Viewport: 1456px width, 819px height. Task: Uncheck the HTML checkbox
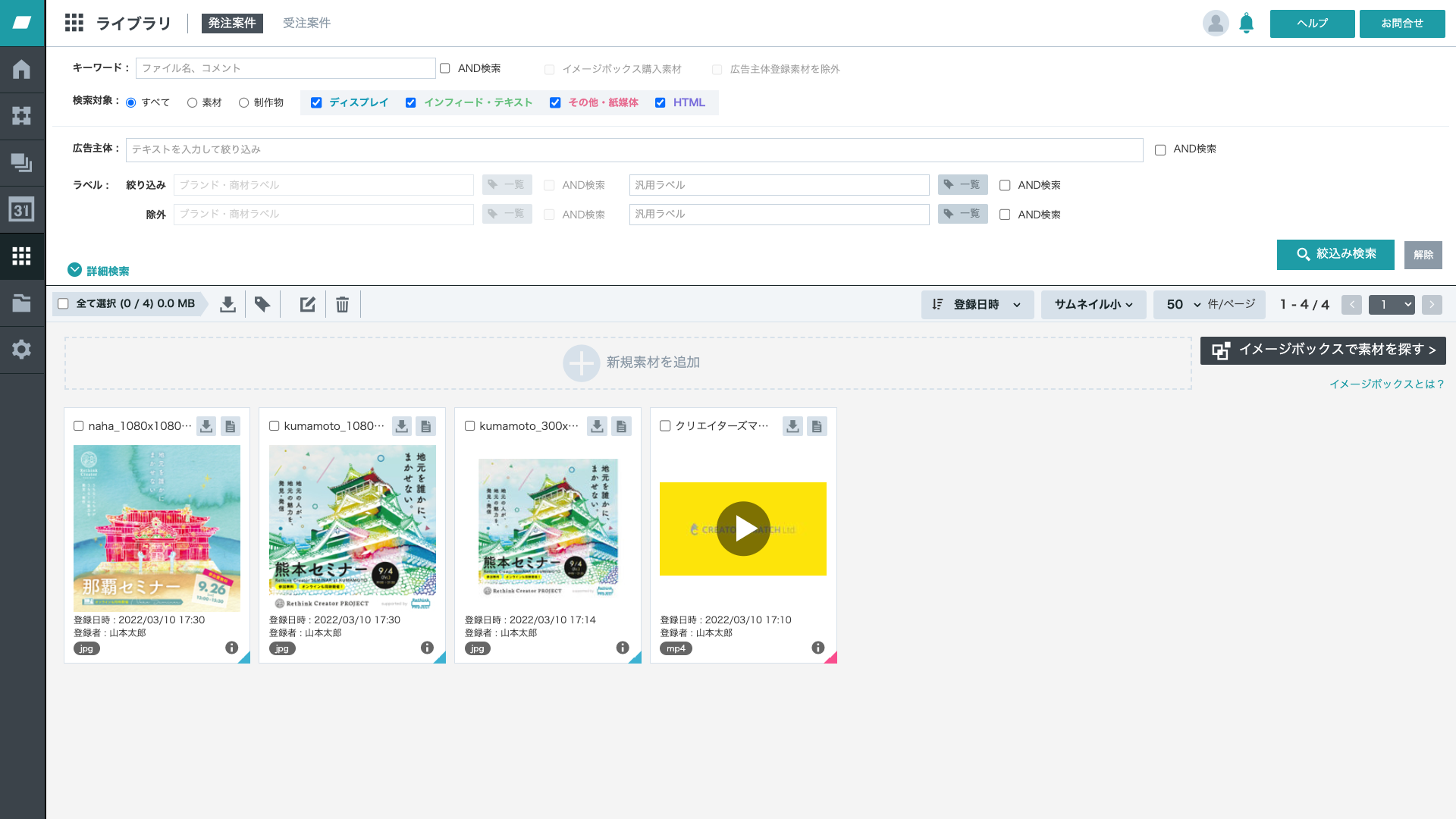661,103
